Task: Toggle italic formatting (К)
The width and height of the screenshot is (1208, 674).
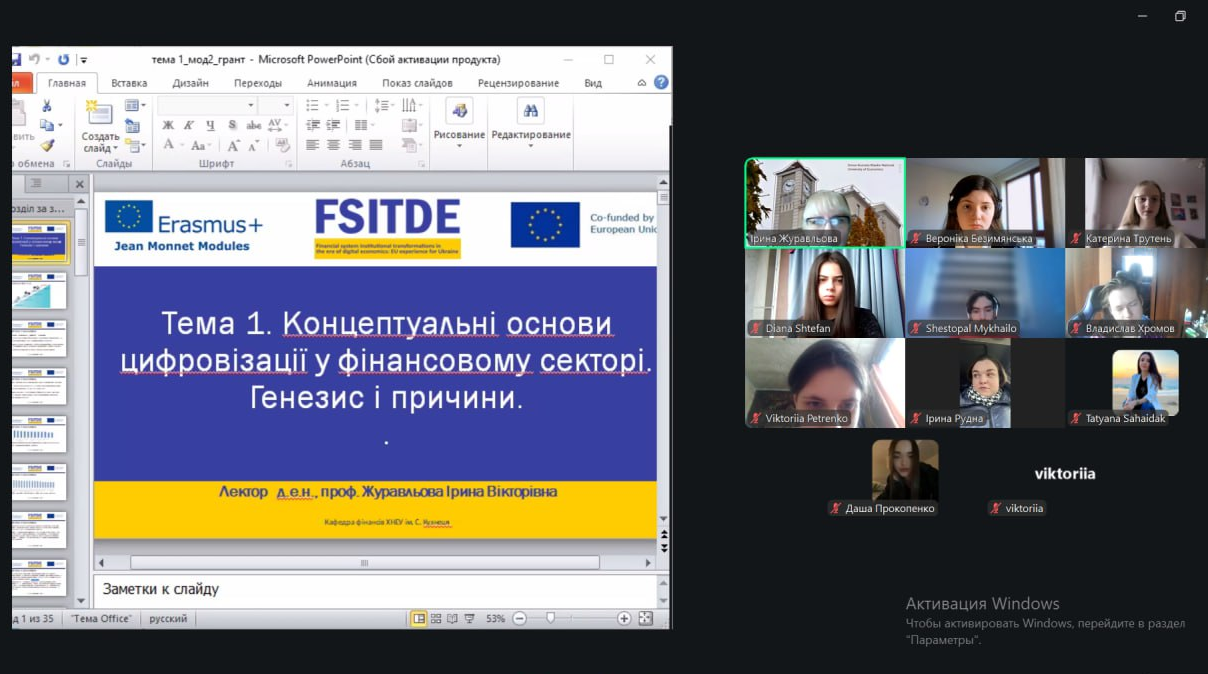Action: (189, 125)
